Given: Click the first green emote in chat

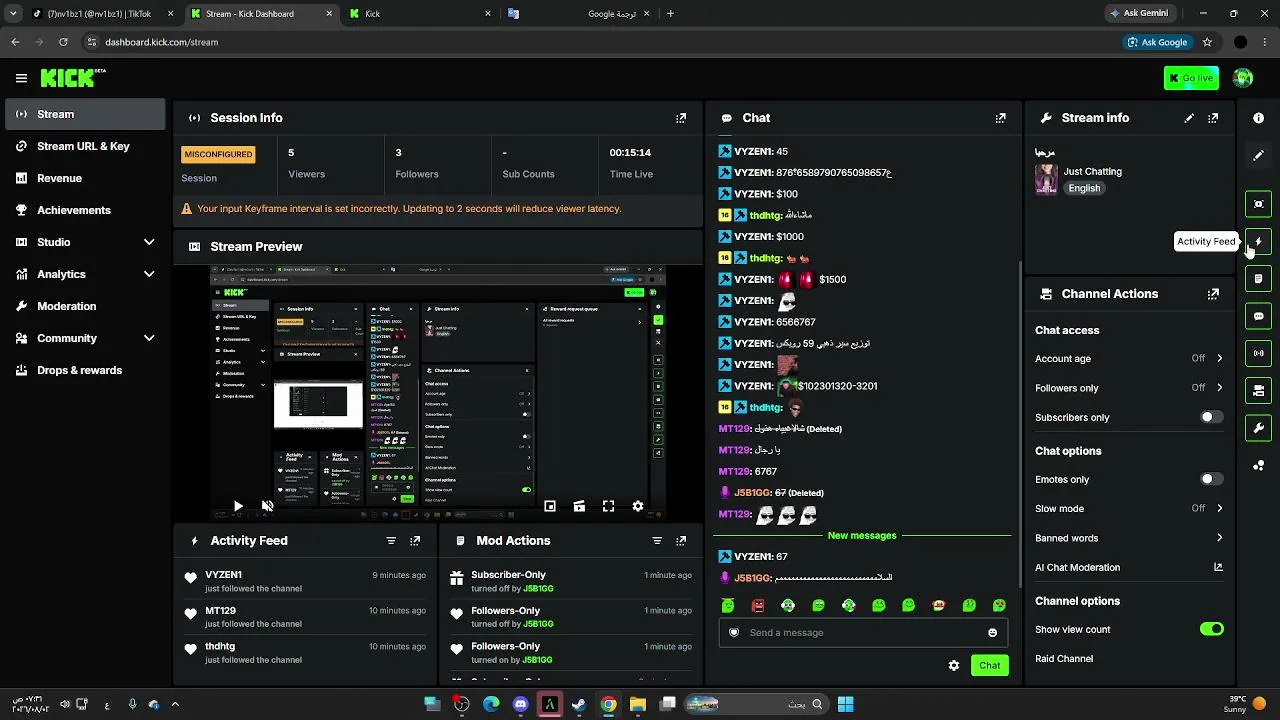Looking at the screenshot, I should tap(728, 605).
